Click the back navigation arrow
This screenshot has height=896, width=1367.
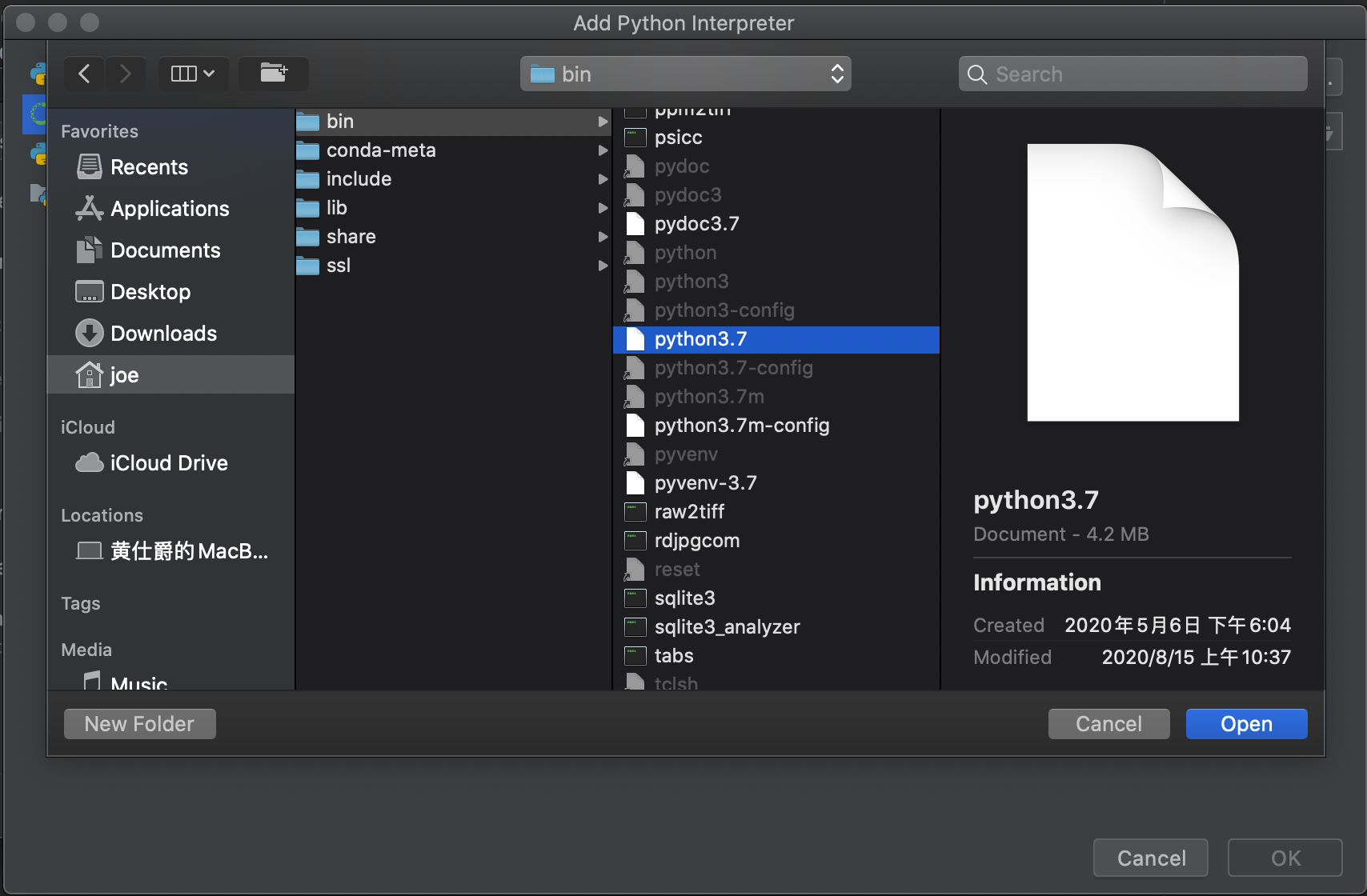click(x=83, y=74)
